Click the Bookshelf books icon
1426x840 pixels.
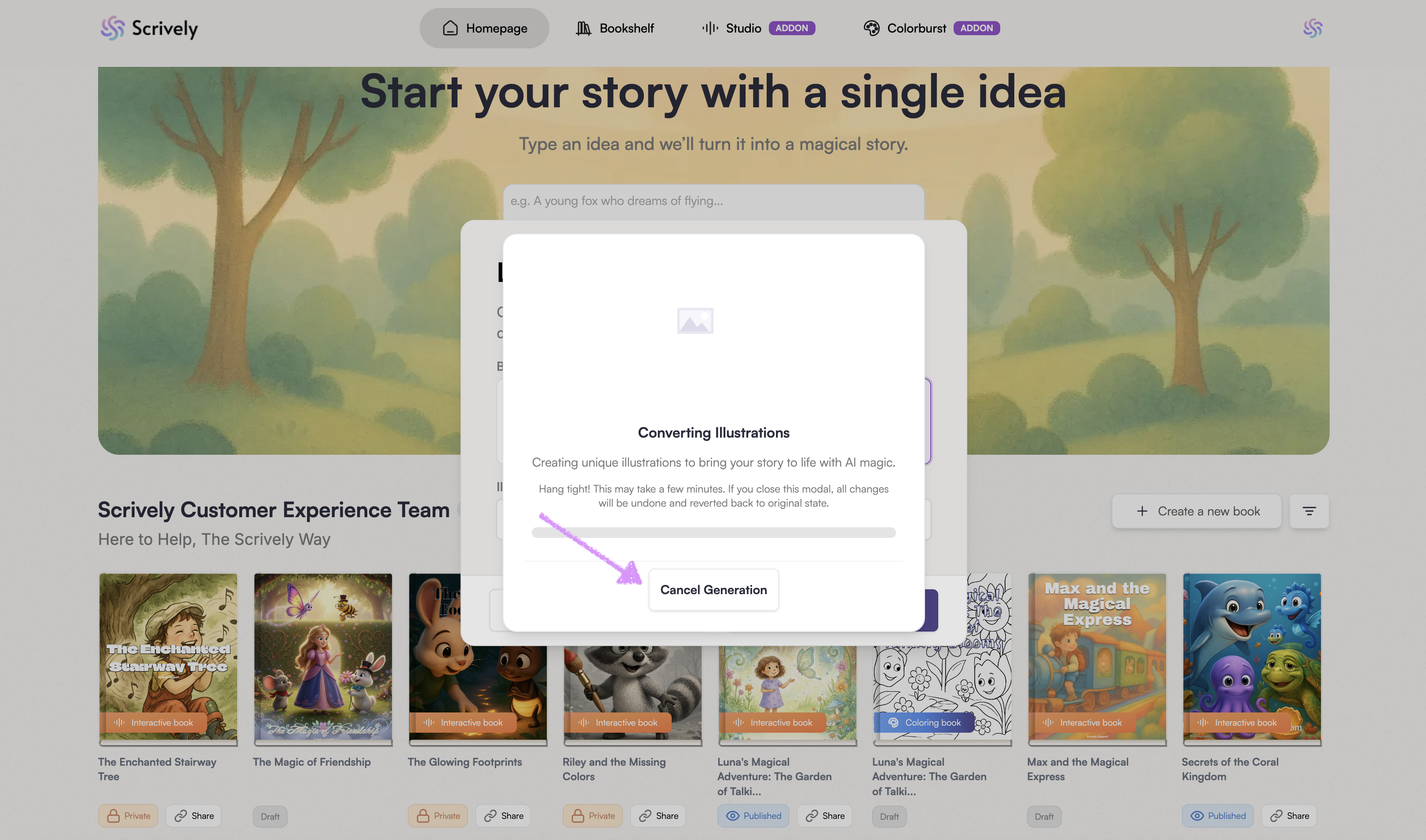pyautogui.click(x=583, y=28)
